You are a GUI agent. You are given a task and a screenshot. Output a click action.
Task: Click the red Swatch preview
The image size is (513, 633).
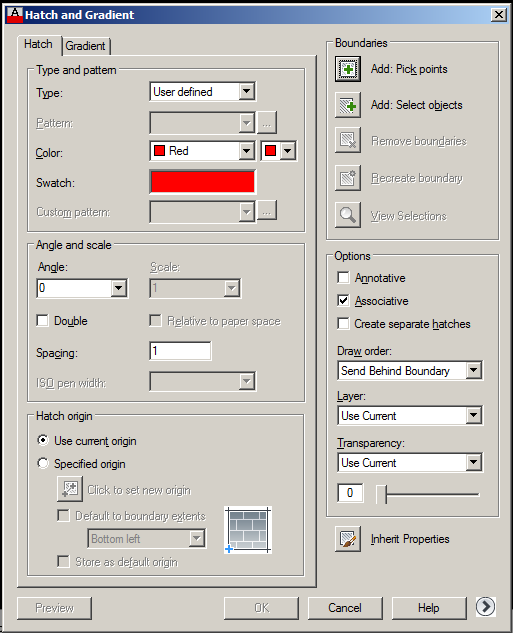pyautogui.click(x=203, y=182)
